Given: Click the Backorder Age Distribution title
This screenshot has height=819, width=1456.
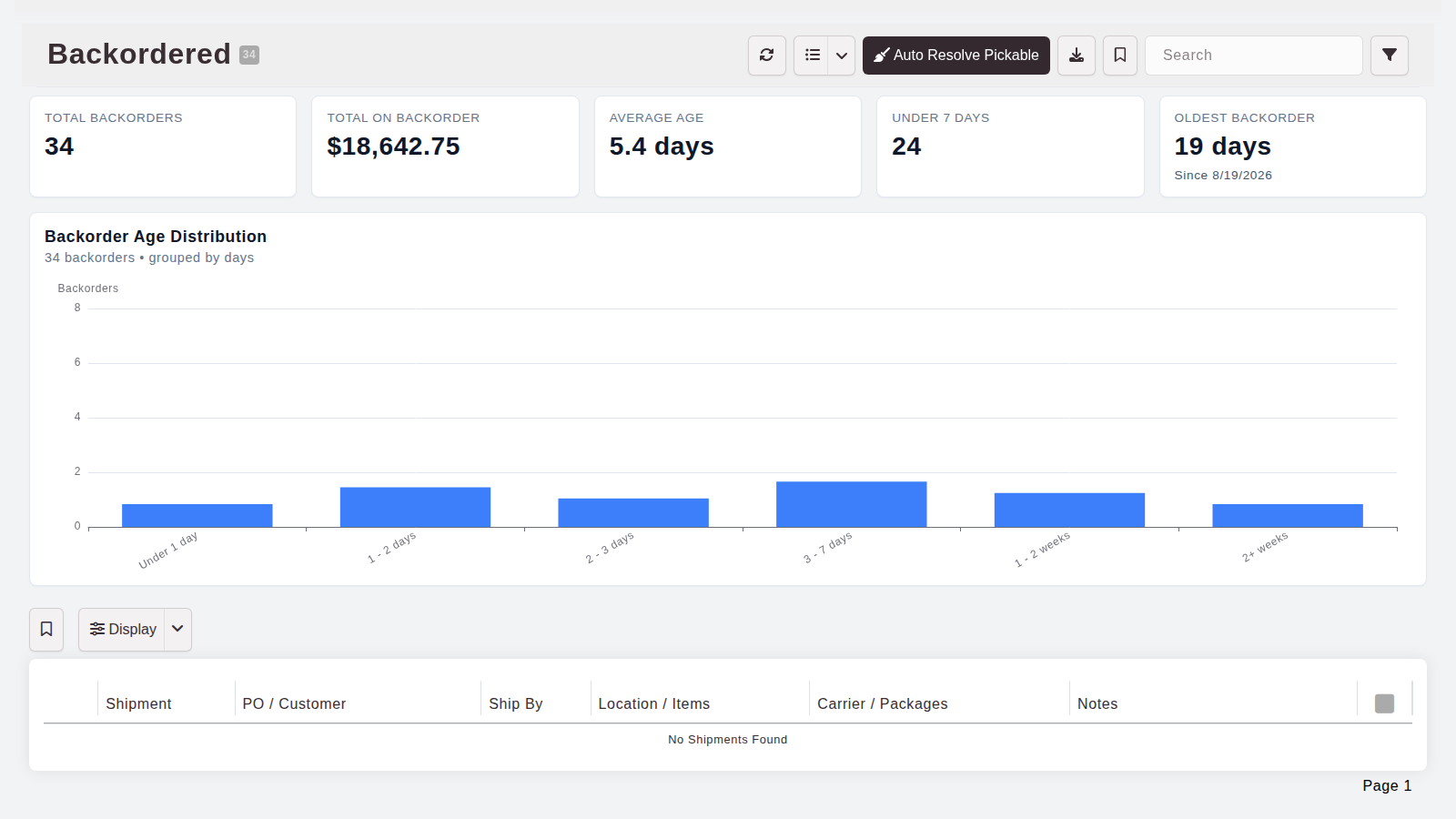Looking at the screenshot, I should point(156,237).
